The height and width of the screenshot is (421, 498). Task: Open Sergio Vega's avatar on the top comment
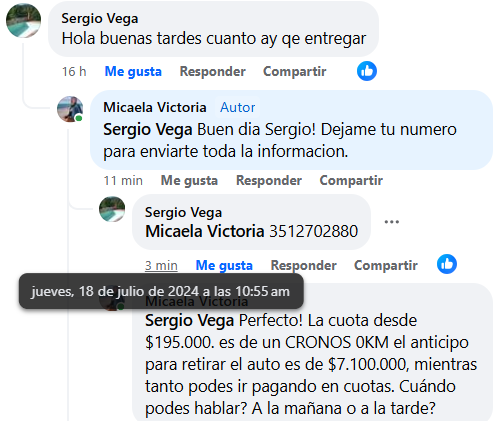pyautogui.click(x=23, y=20)
